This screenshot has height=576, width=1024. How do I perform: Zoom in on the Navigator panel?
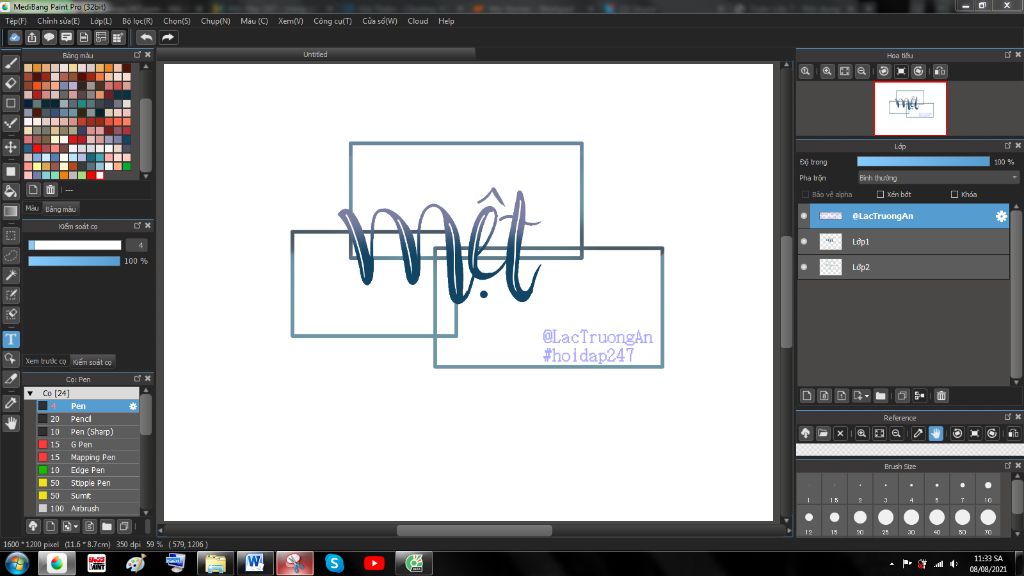(827, 71)
